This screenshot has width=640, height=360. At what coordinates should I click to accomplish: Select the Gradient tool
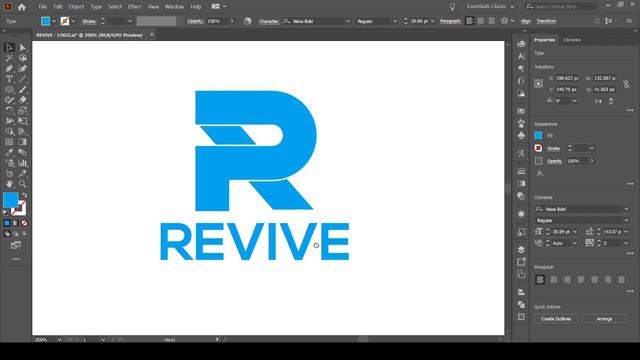pos(22,142)
